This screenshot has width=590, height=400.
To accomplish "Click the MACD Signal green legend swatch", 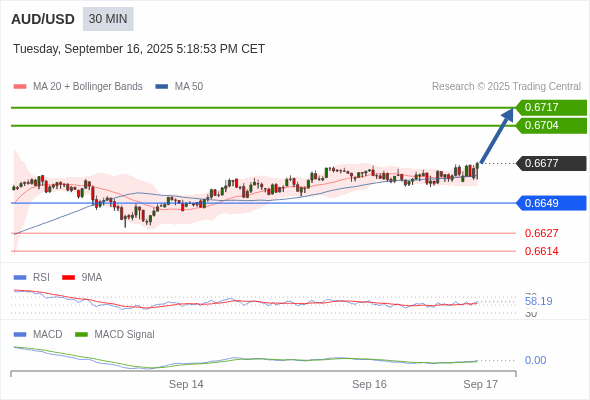I will click(82, 335).
